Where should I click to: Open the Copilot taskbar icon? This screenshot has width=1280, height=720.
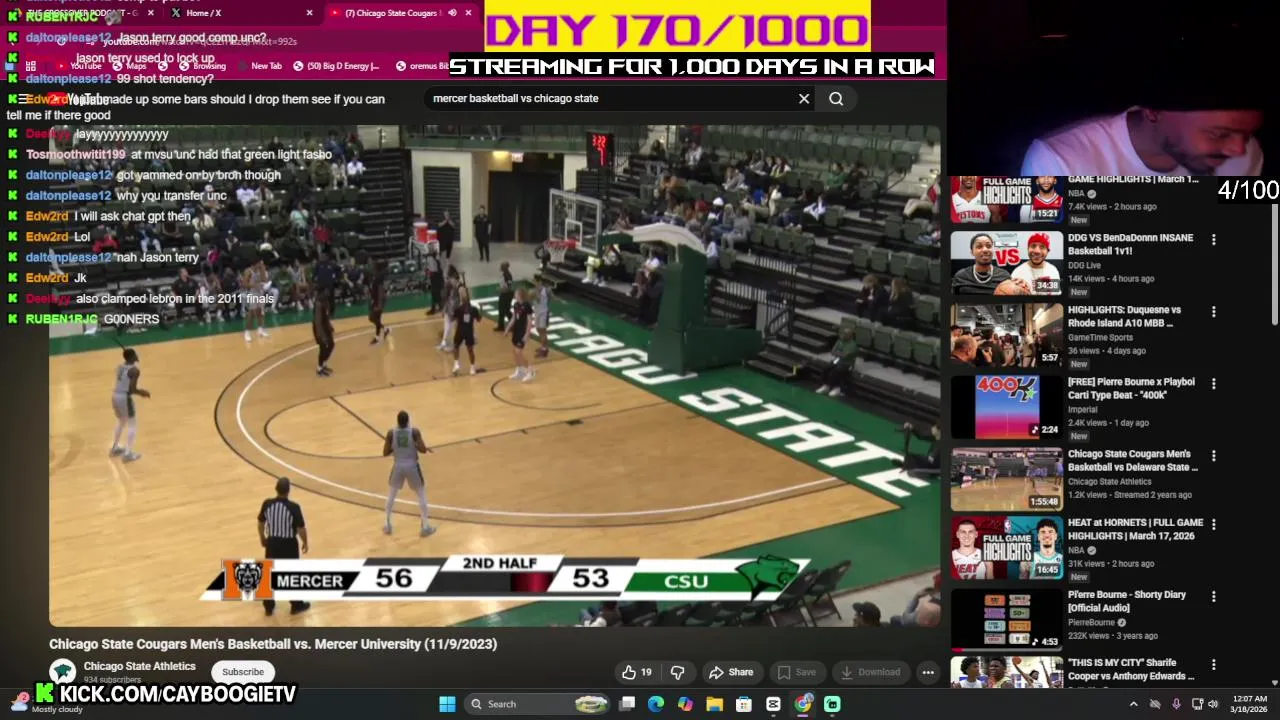685,704
